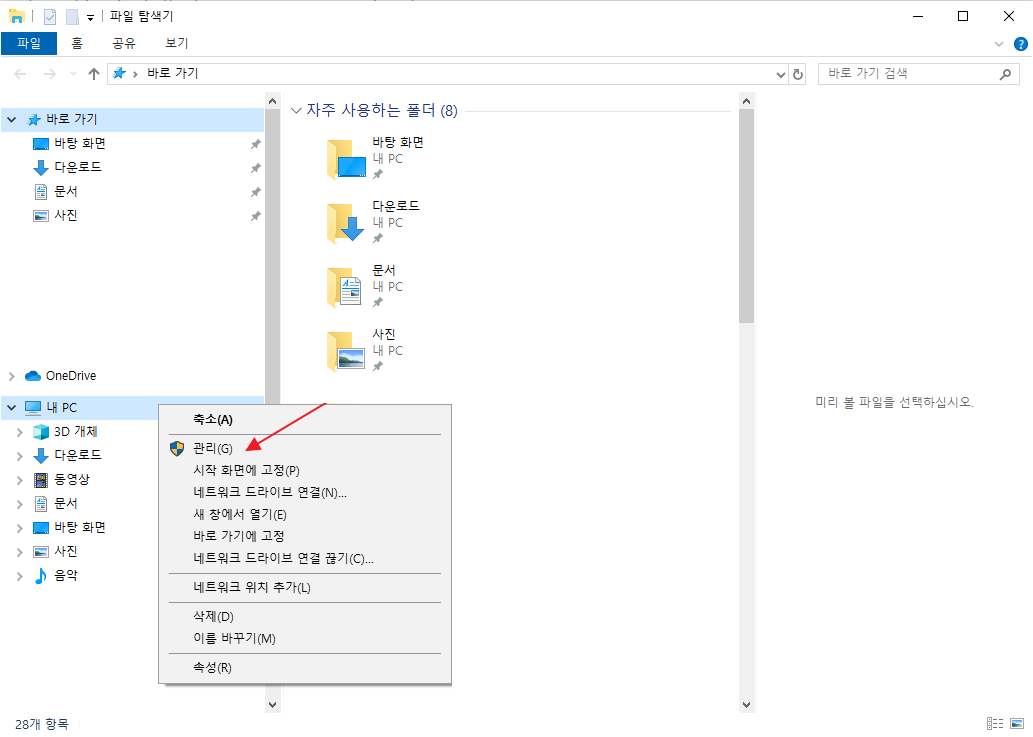This screenshot has height=737, width=1033.
Task: Expand the 동영상 tree node
Action: tap(20, 480)
